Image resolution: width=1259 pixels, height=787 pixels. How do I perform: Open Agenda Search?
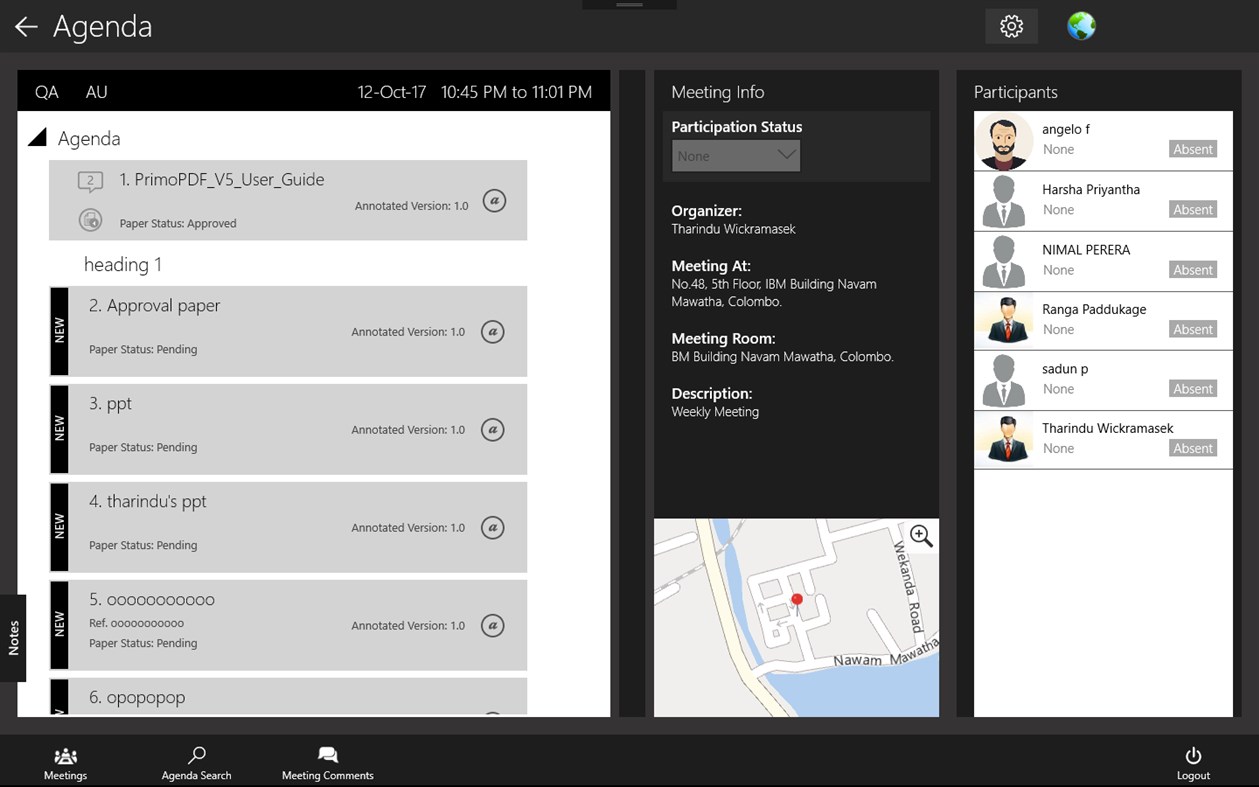196,764
